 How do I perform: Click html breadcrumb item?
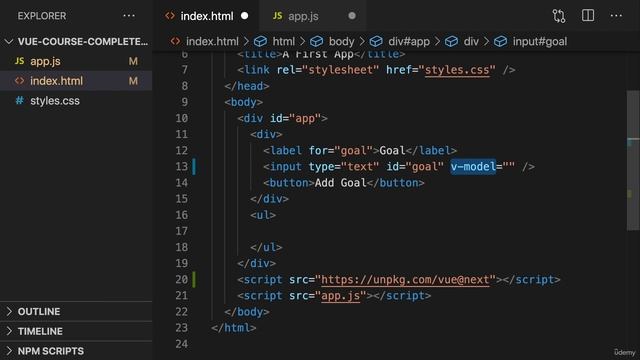[x=283, y=42]
